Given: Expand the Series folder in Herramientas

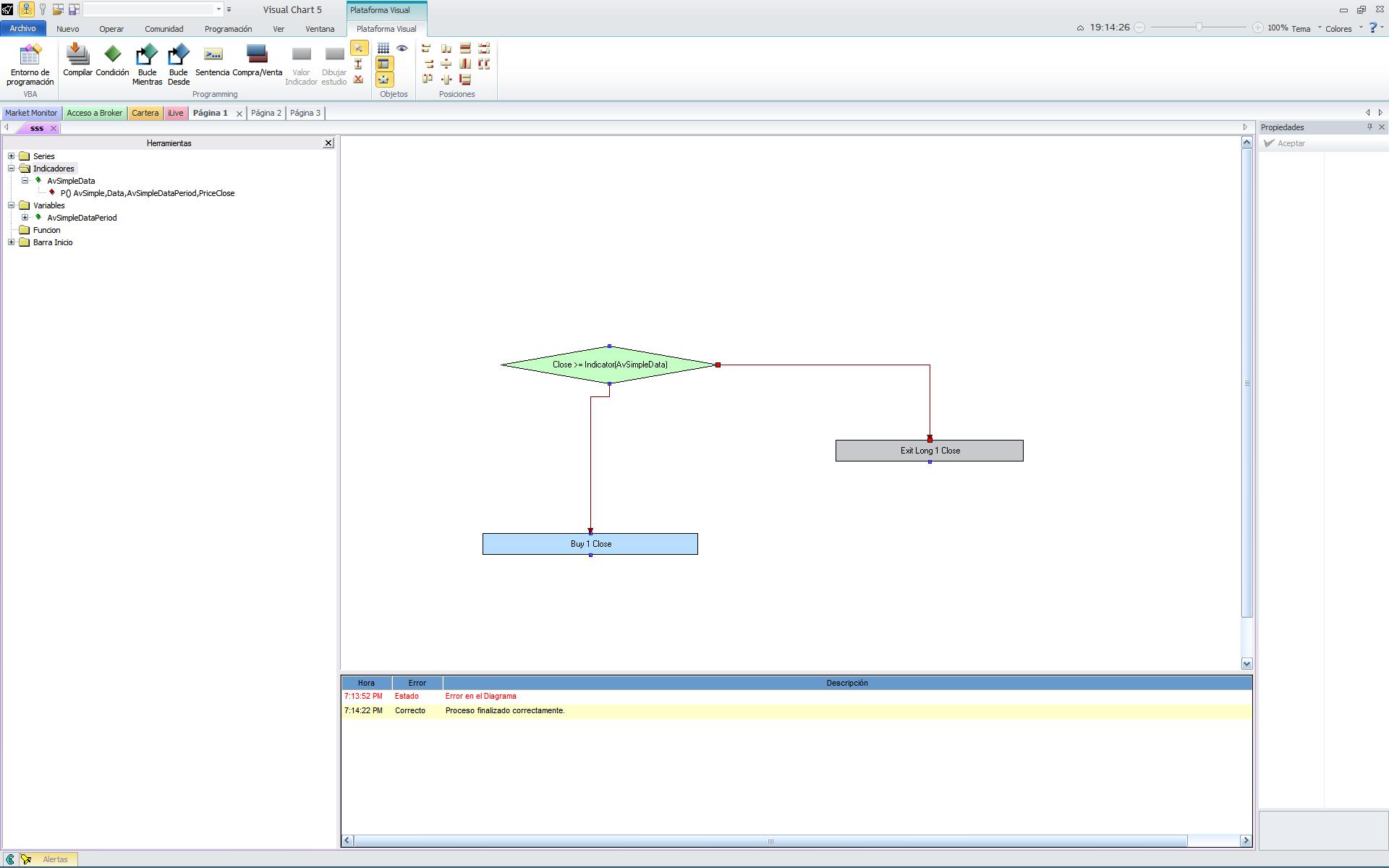Looking at the screenshot, I should pyautogui.click(x=12, y=156).
